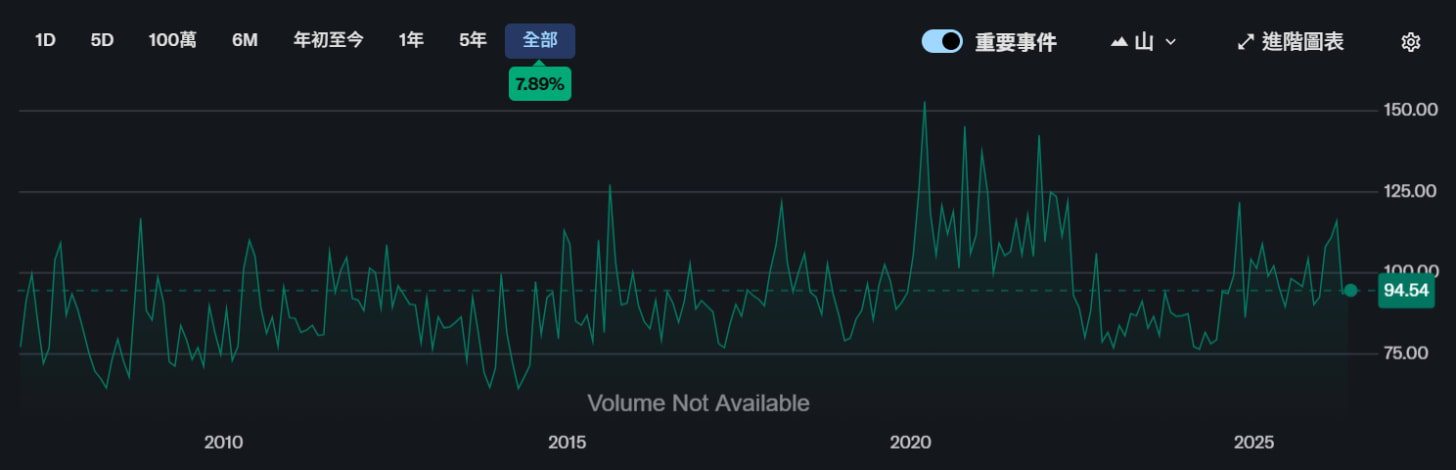Image resolution: width=1456 pixels, height=470 pixels.
Task: Click the 94.54 current price label
Action: pos(1404,291)
